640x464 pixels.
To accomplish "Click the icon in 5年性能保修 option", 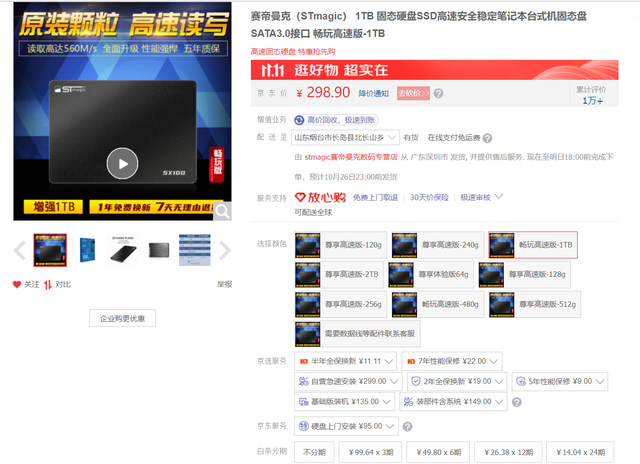I will [x=521, y=381].
